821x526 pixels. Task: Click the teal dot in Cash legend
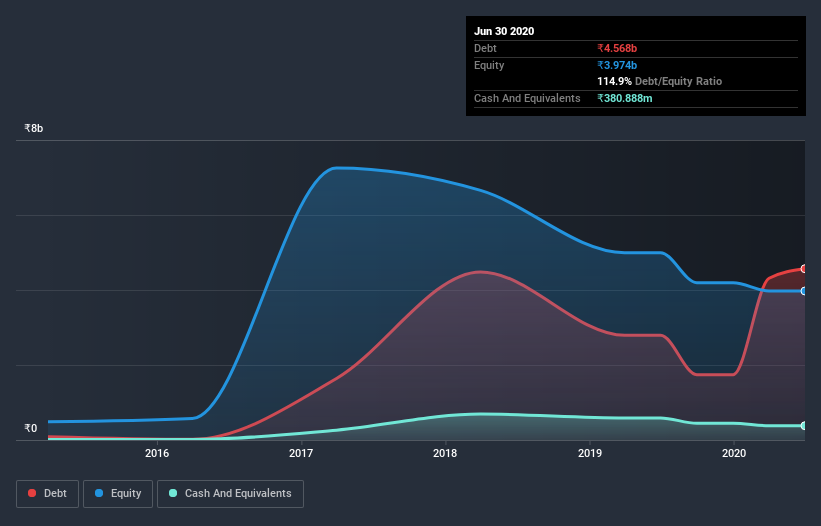173,493
